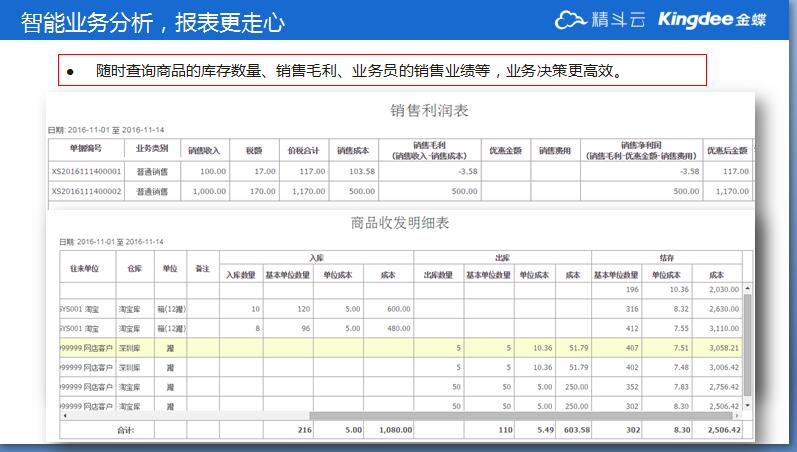
Task: Click the 销售成本 column header
Action: [x=353, y=150]
